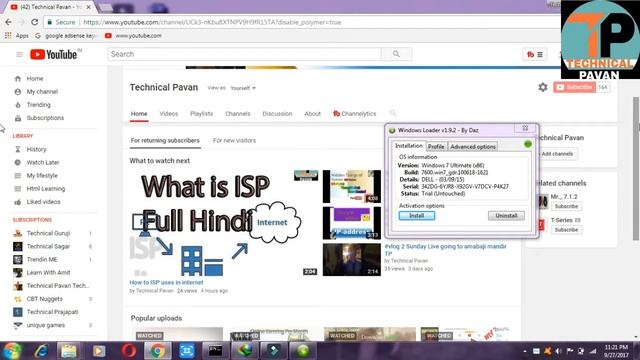Open www.youtube.com bookmark
The height and width of the screenshot is (360, 640).
point(133,36)
